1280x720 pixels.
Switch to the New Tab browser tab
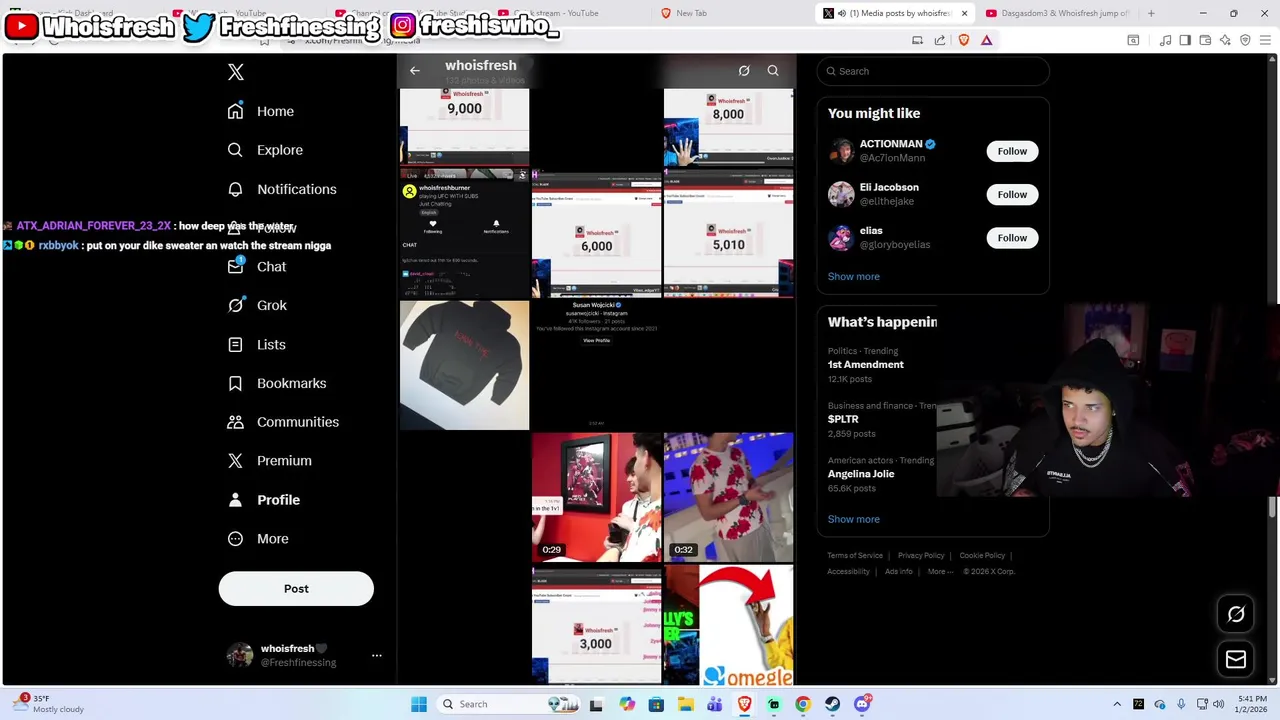[x=690, y=13]
